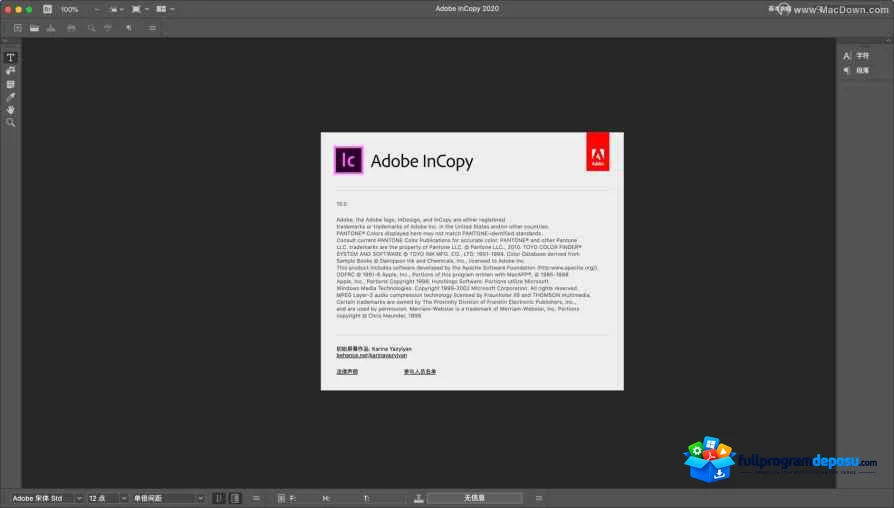The image size is (894, 508).
Task: Open the status bar options menu at right end
Action: click(x=539, y=498)
